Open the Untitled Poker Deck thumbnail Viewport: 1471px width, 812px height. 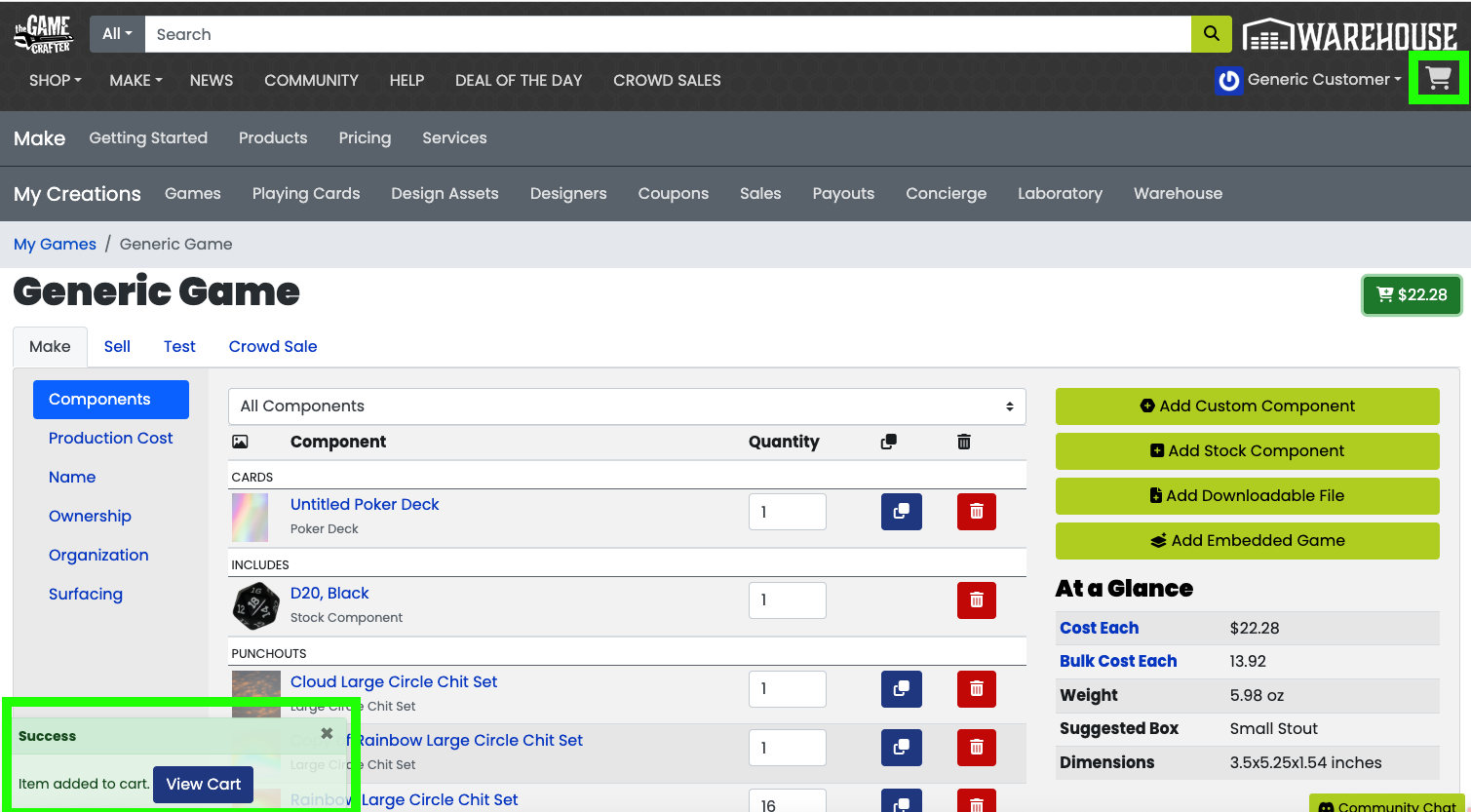pos(250,518)
